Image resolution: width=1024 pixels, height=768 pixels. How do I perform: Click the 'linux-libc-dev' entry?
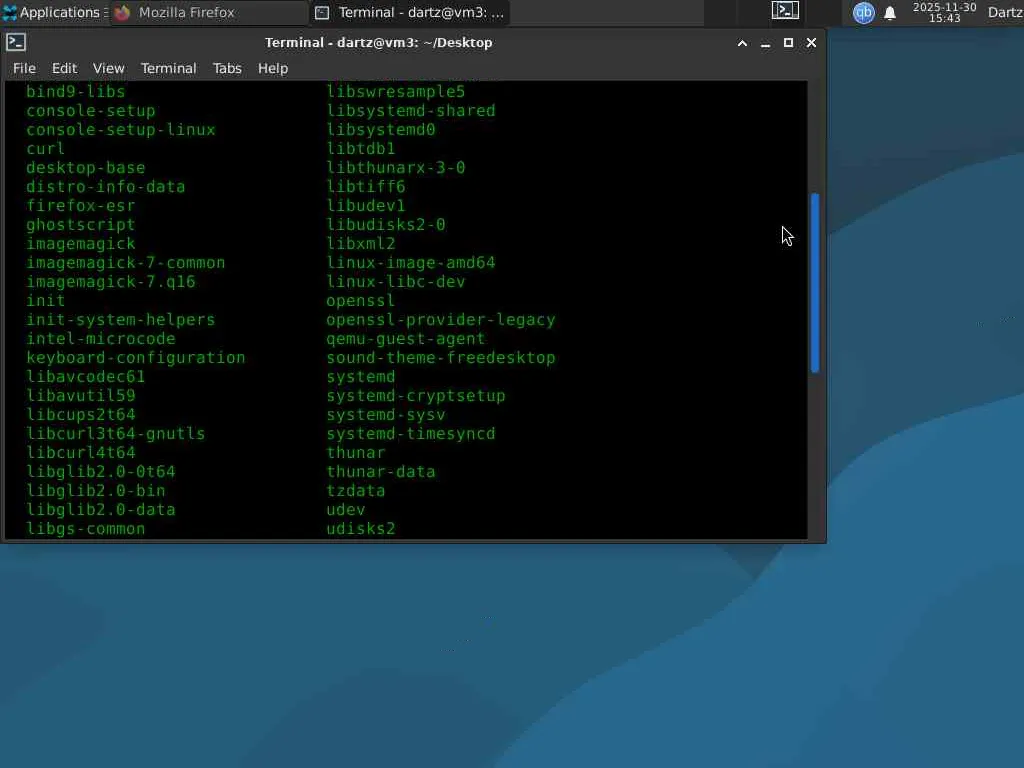pos(396,281)
